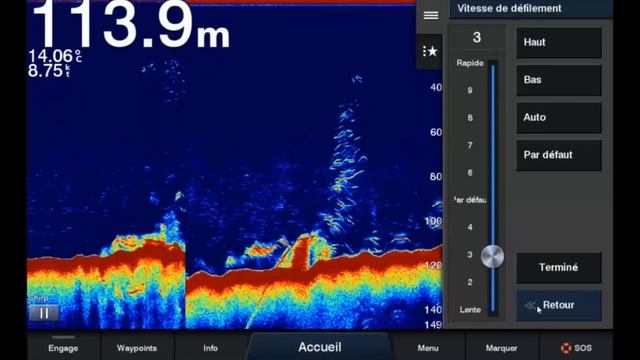
Task: Click the 100 depth scale label
Action: click(x=433, y=221)
